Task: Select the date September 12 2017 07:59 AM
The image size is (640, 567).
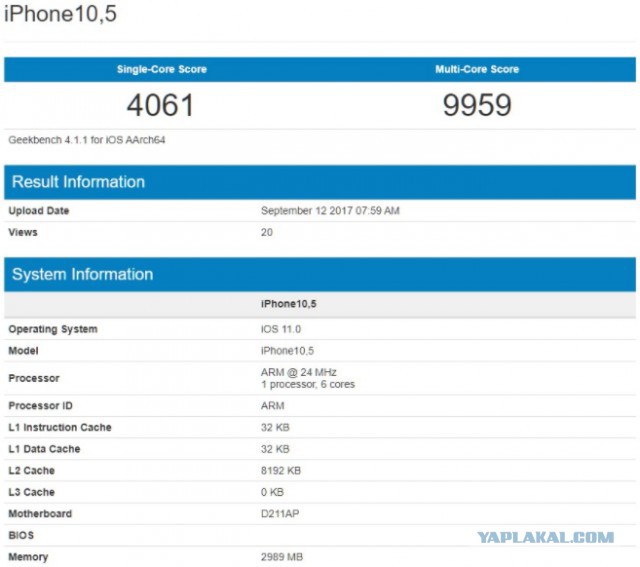Action: click(330, 211)
